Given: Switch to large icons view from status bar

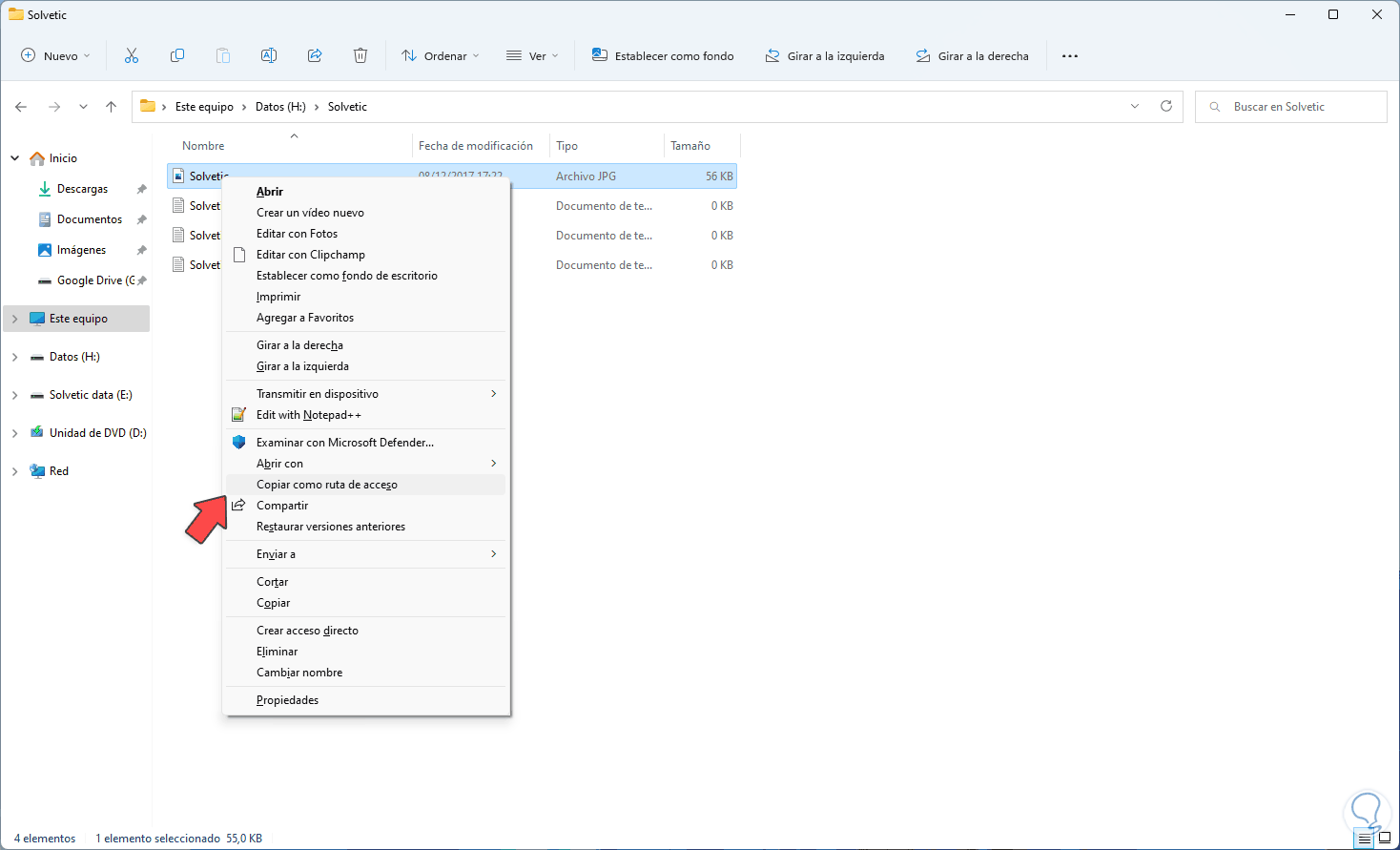Looking at the screenshot, I should (1385, 839).
